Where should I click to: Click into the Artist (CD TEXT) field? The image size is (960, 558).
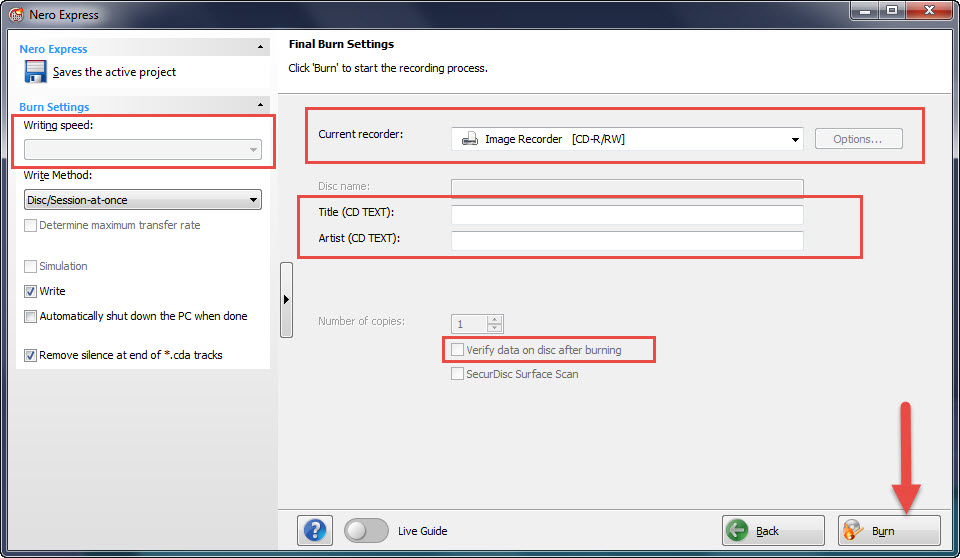(x=627, y=241)
